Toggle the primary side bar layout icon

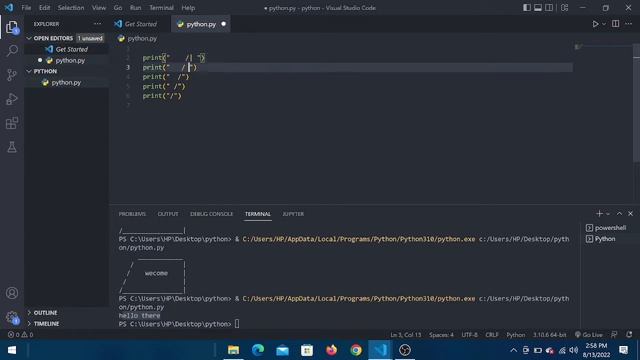click(527, 8)
